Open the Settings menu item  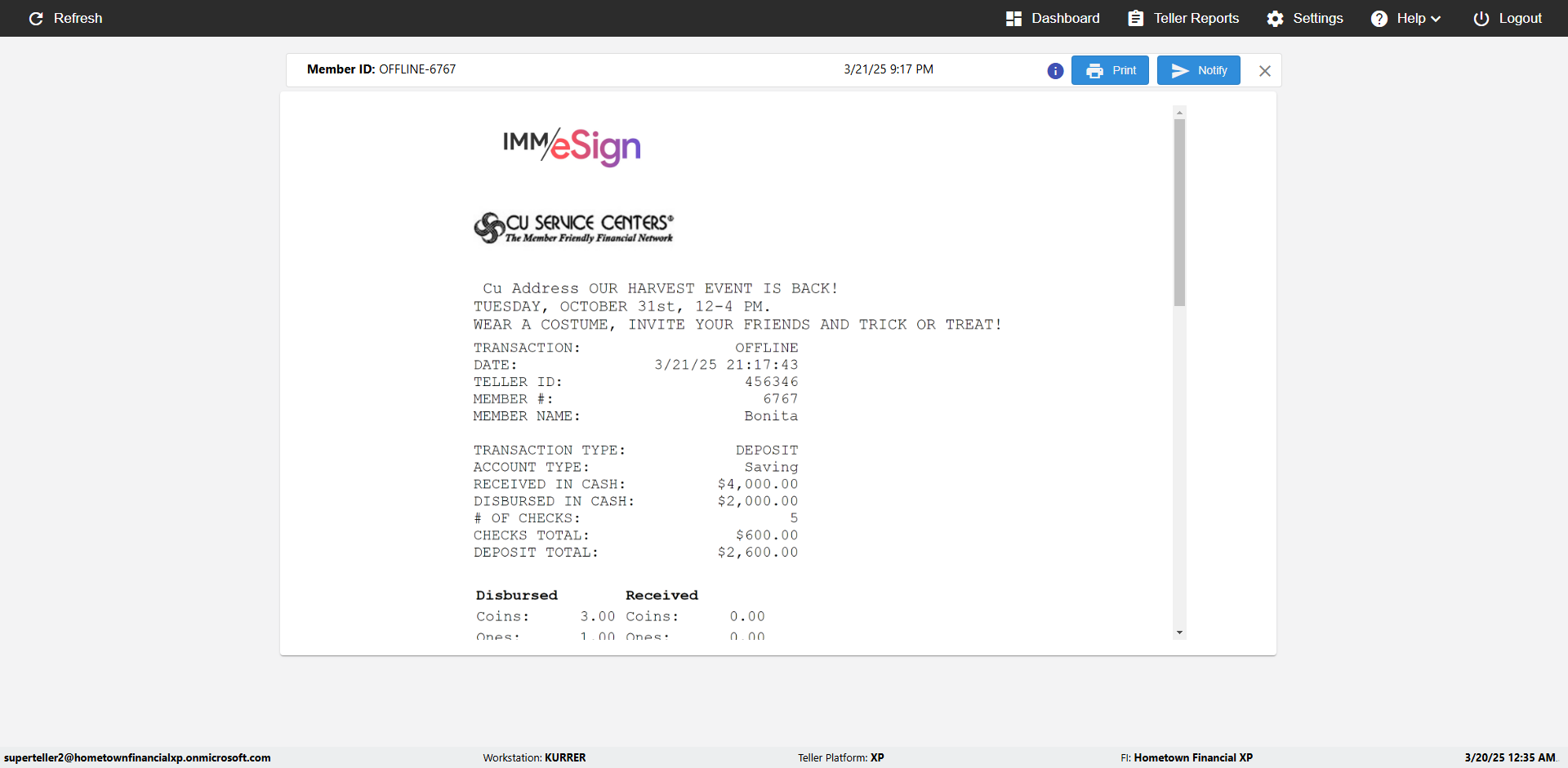pyautogui.click(x=1305, y=18)
